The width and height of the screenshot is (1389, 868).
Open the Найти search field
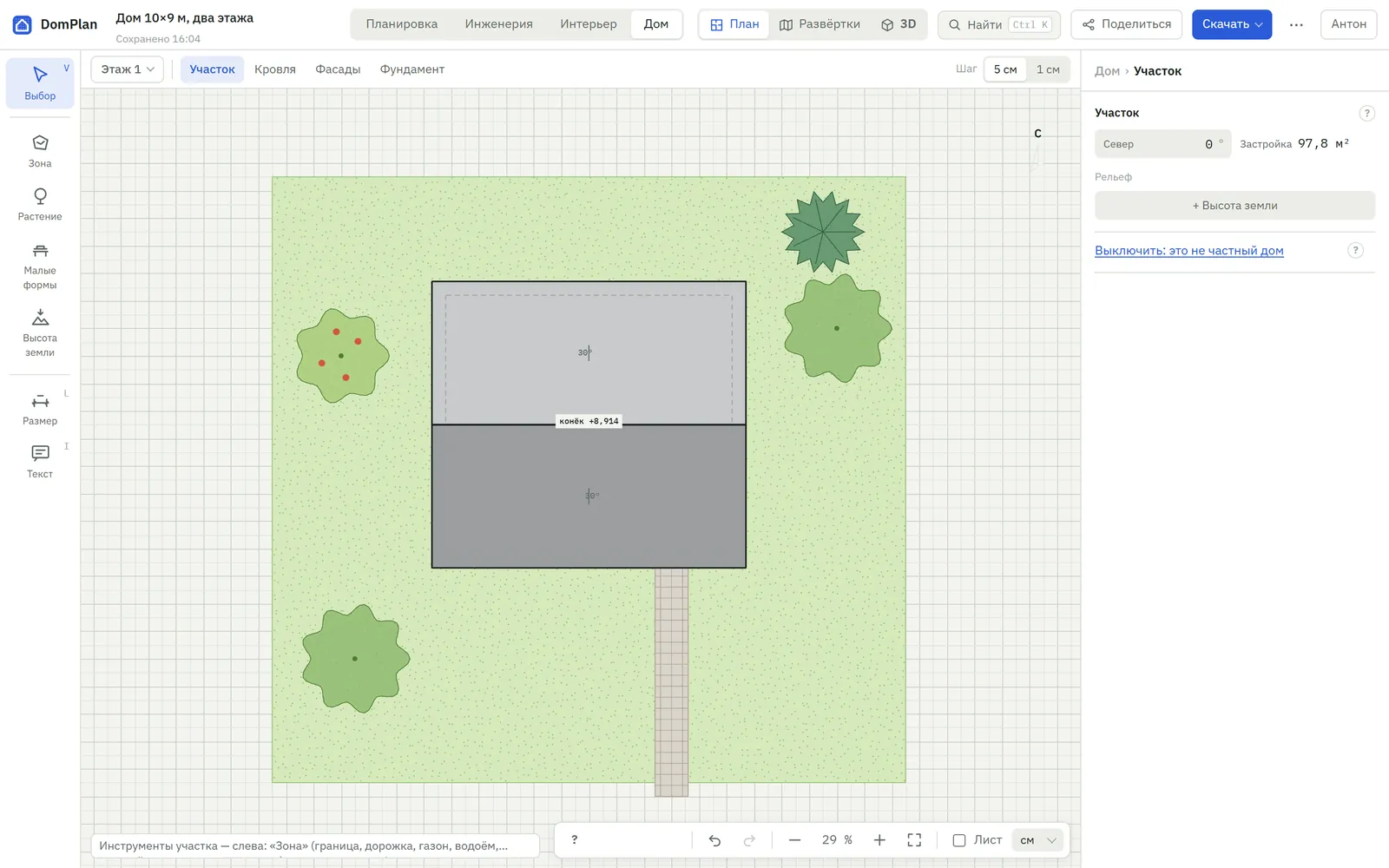[999, 24]
